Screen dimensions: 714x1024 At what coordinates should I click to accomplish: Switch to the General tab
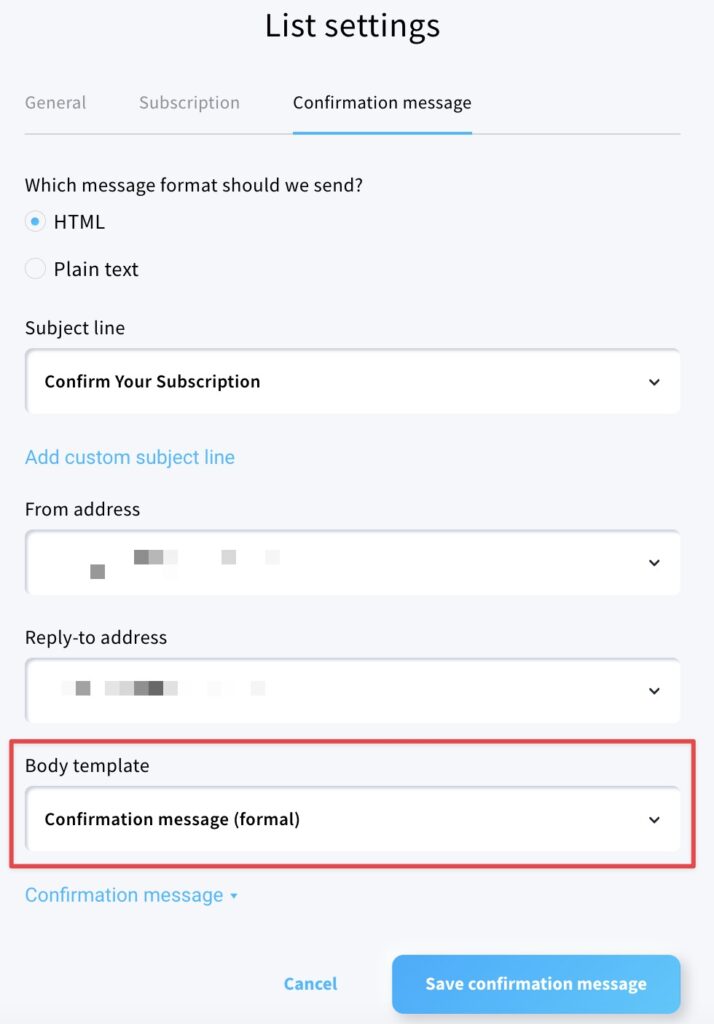(55, 102)
